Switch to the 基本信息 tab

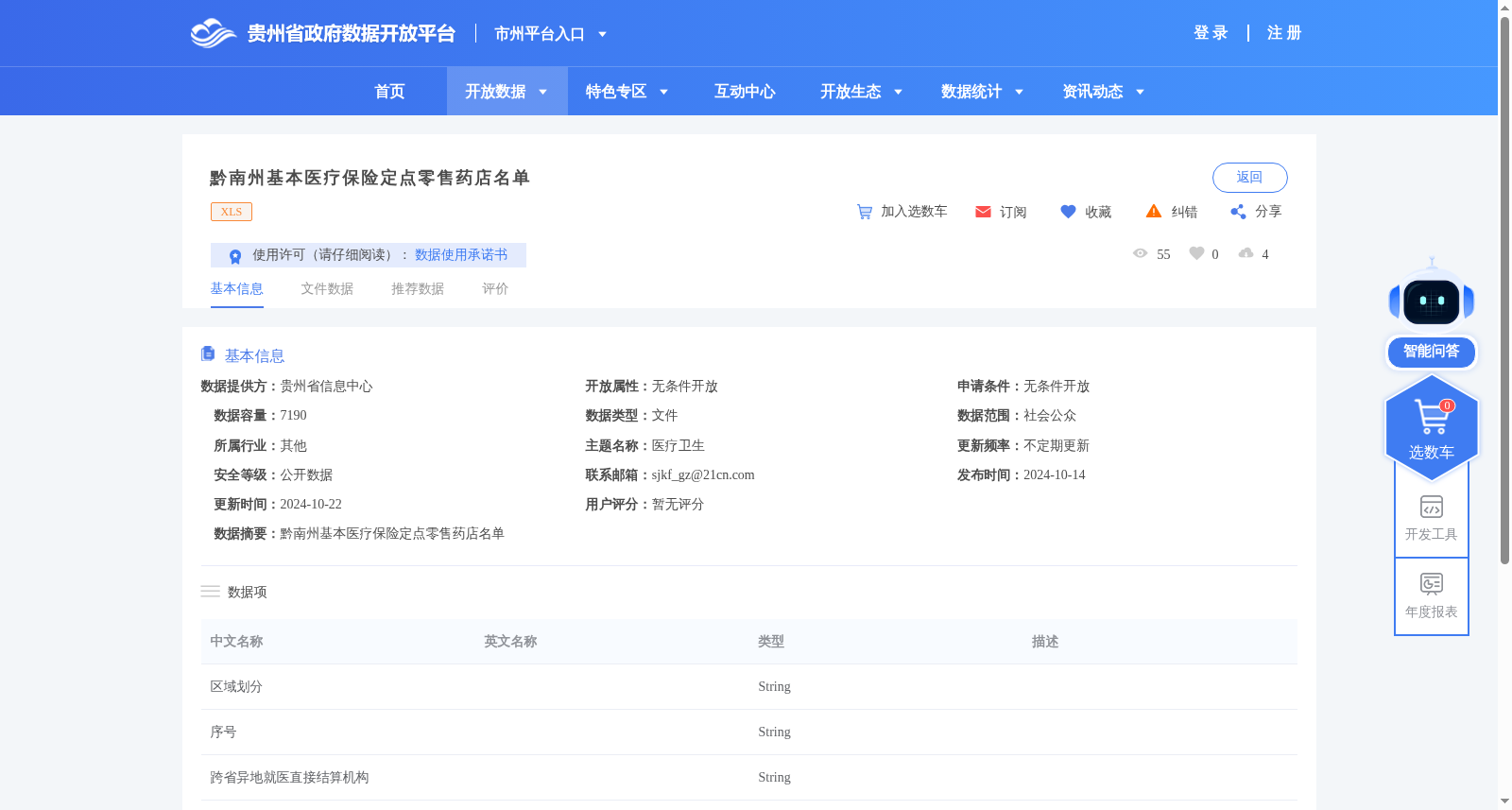(x=236, y=289)
